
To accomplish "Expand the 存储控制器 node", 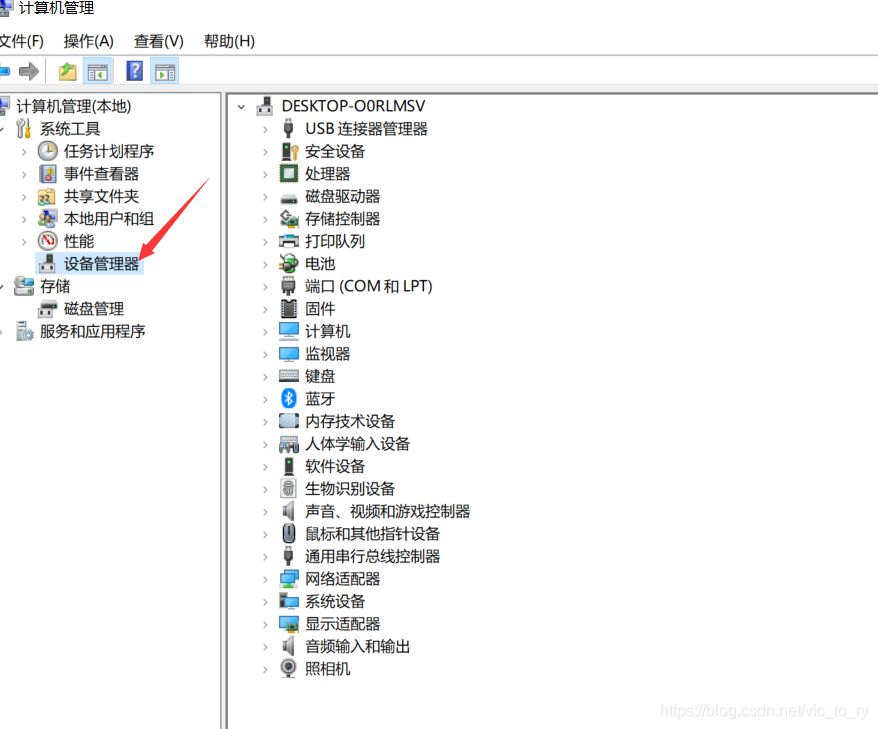I will pyautogui.click(x=265, y=219).
